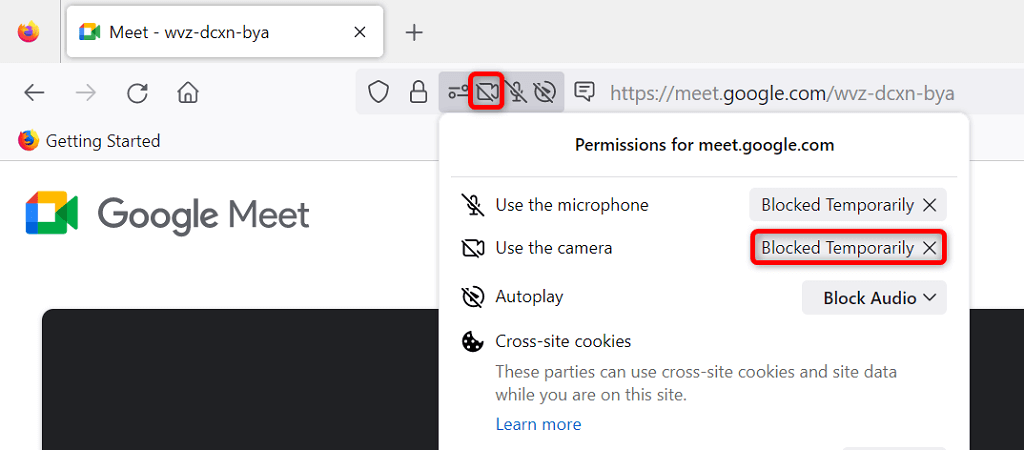Viewport: 1024px width, 450px height.
Task: Open the site permissions icon in address bar
Action: [x=458, y=92]
